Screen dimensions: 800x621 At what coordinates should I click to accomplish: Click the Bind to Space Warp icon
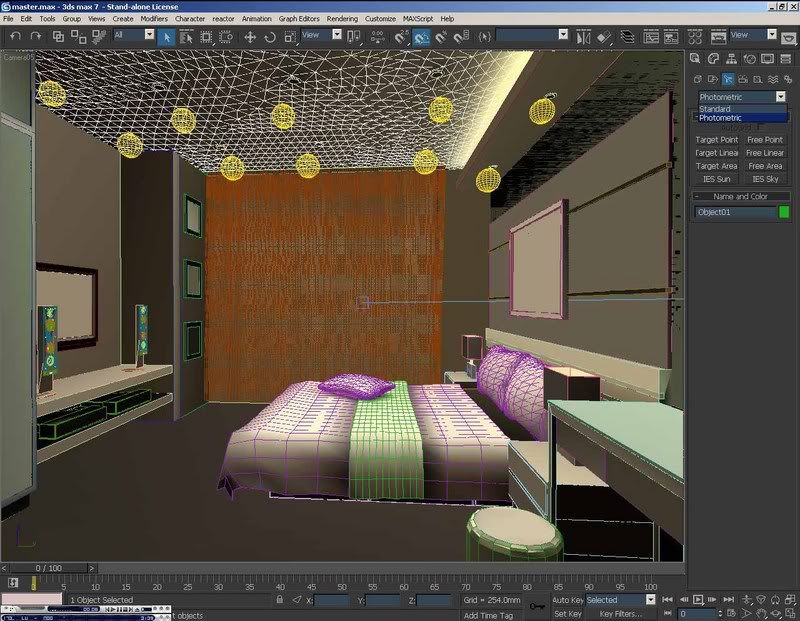(x=98, y=36)
